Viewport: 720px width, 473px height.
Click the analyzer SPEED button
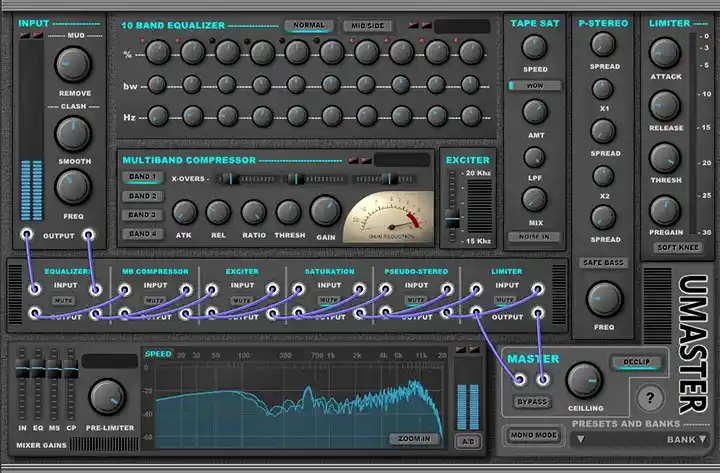pos(158,354)
